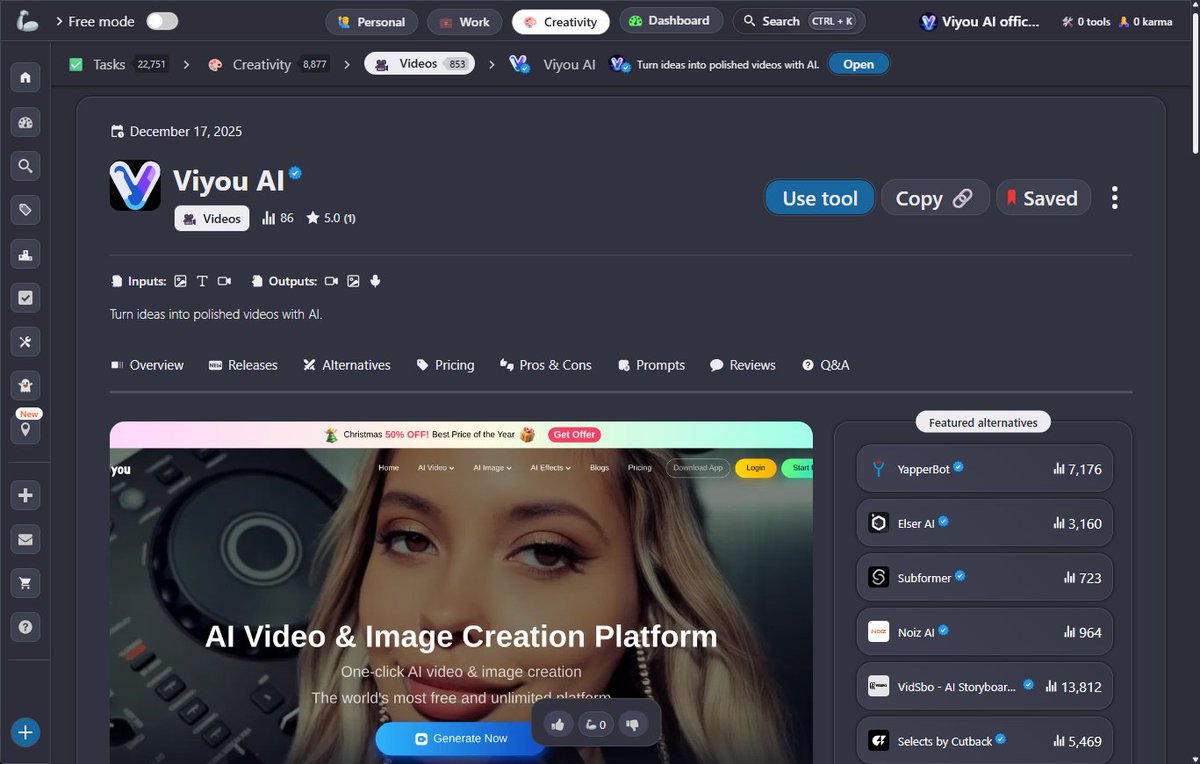The height and width of the screenshot is (764, 1200).
Task: Open the YapperBot alternative
Action: tap(985, 468)
